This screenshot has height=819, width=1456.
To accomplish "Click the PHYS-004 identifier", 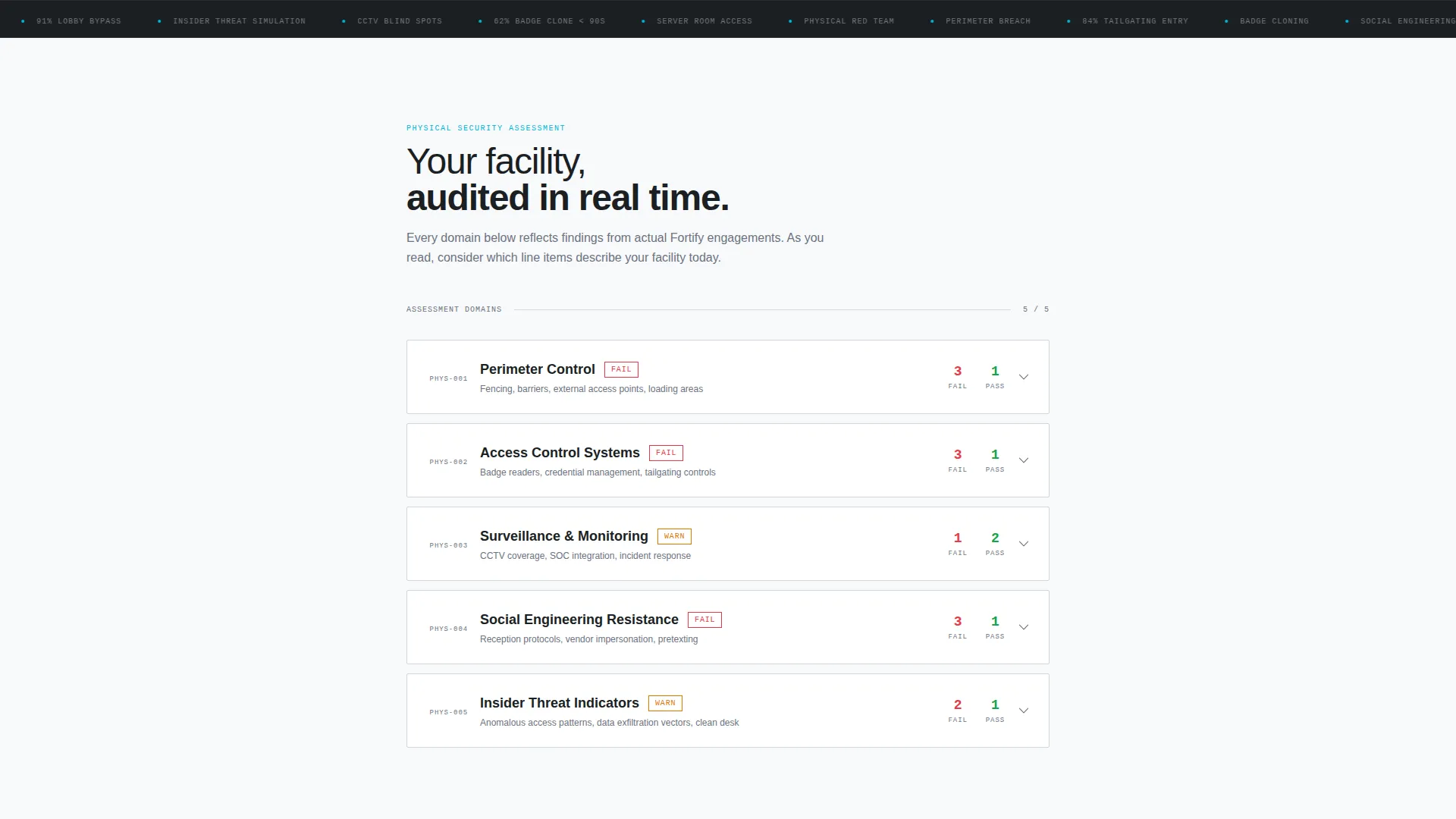I will tap(448, 629).
